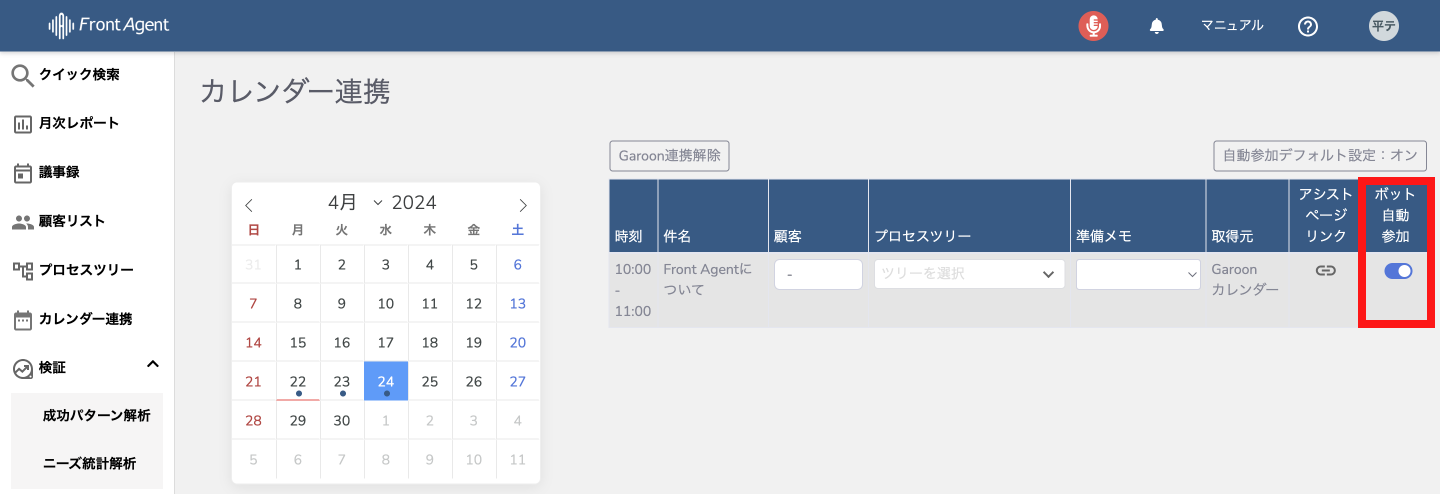Viewport: 1440px width, 494px height.
Task: Toggle the 自動参加デフォルト設定 on/off button
Action: (x=1320, y=156)
